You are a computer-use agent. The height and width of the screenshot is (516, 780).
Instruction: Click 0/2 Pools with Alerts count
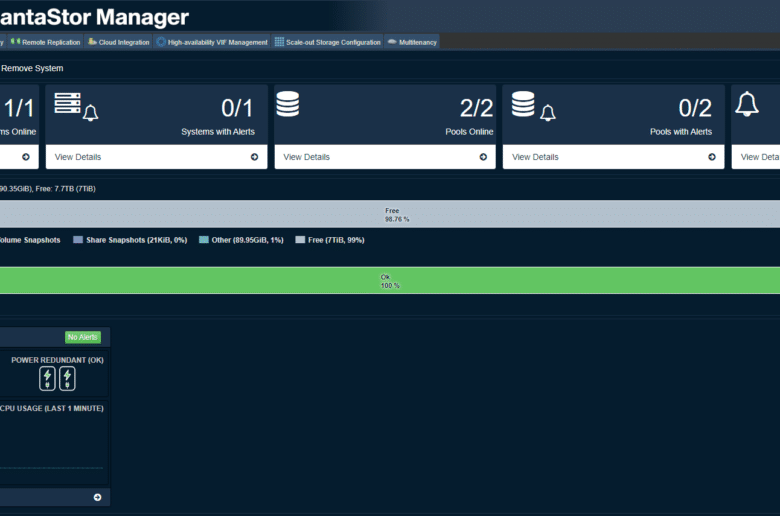pyautogui.click(x=695, y=108)
